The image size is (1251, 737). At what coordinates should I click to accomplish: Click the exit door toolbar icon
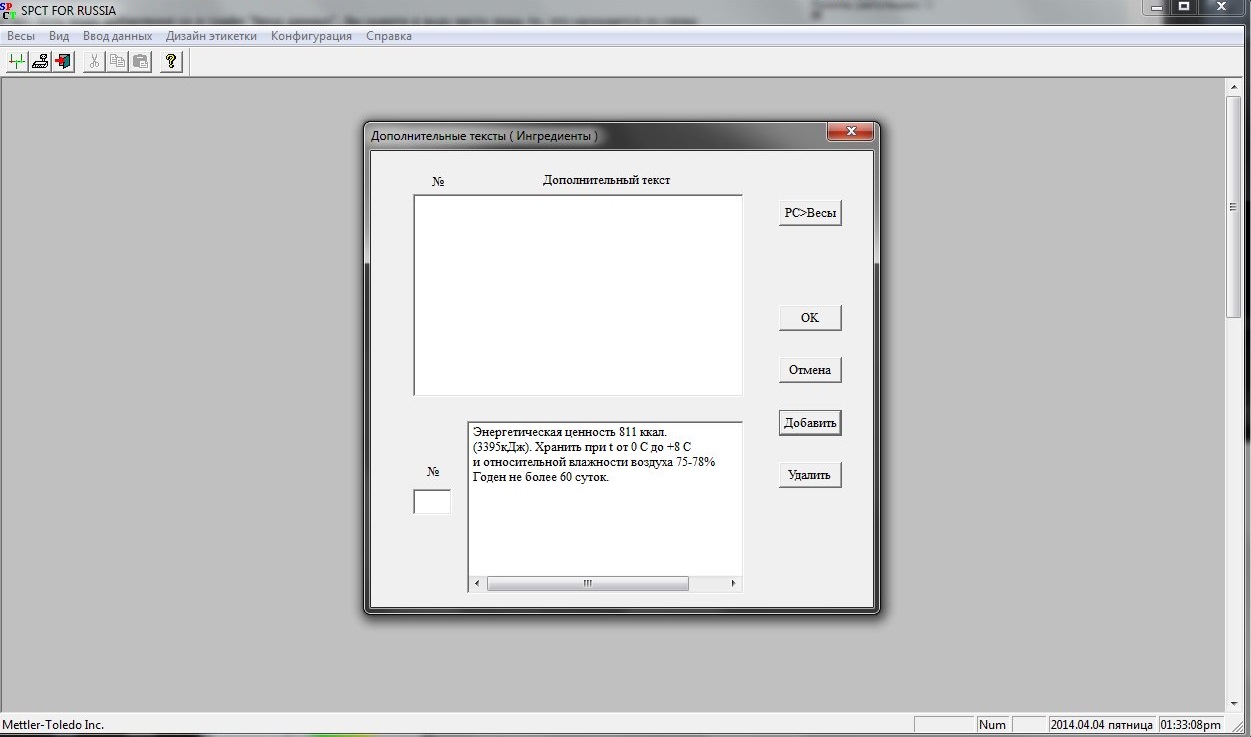point(64,62)
